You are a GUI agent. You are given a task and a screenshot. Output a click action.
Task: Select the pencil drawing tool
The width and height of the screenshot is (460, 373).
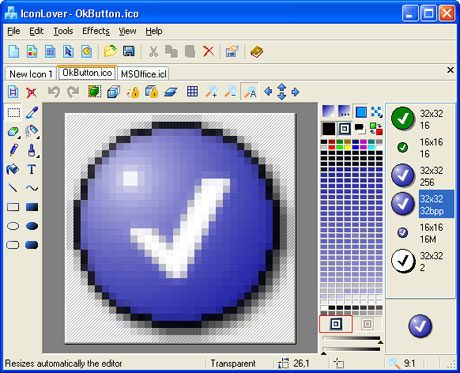coord(13,150)
